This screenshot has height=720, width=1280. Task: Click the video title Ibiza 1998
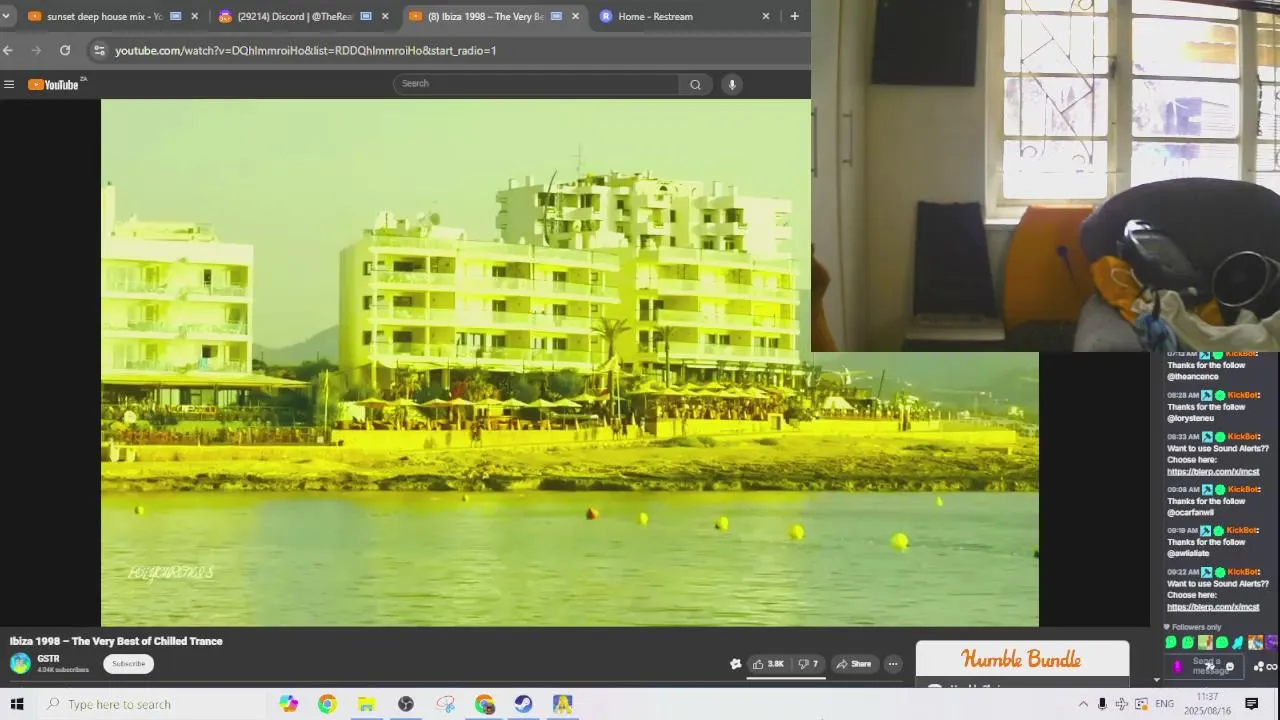[x=116, y=641]
